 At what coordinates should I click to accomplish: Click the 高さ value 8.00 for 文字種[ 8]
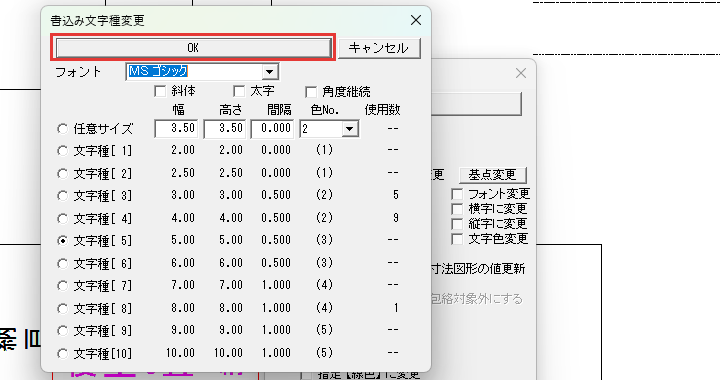[231, 307]
